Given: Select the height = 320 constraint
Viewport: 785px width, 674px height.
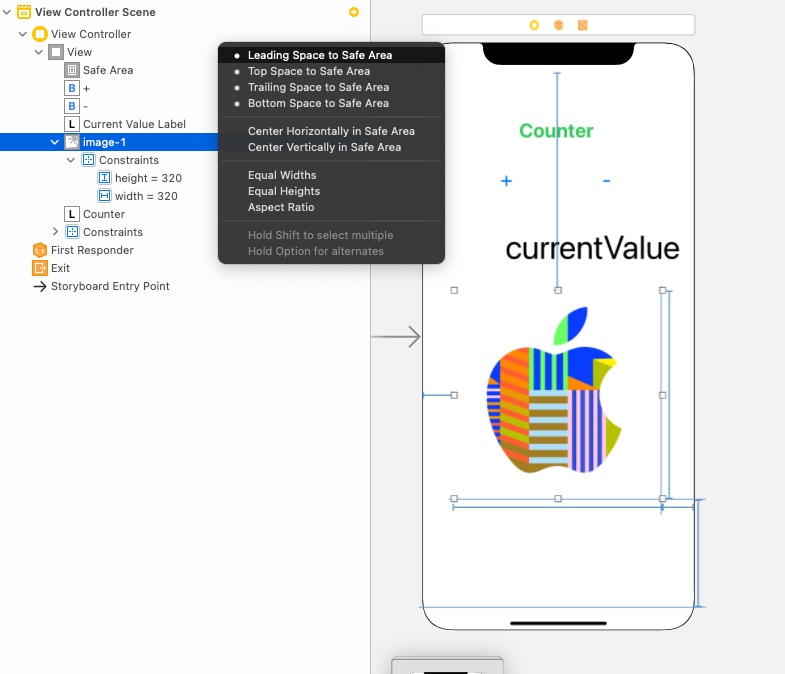Looking at the screenshot, I should tap(148, 178).
